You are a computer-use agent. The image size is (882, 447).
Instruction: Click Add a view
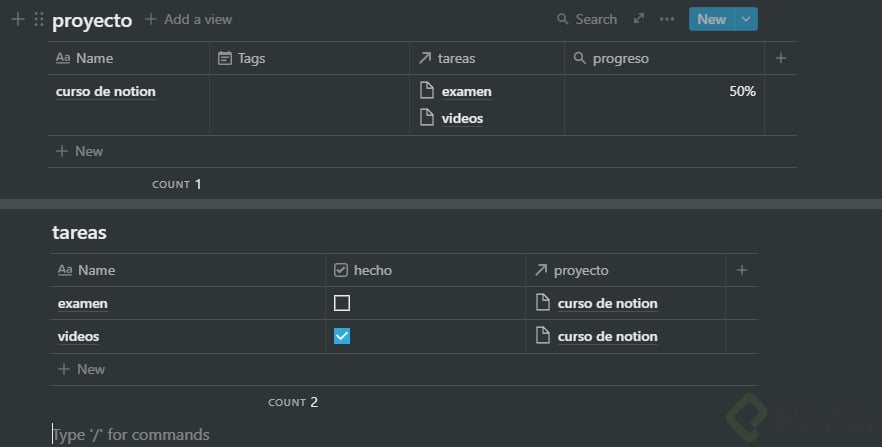pos(188,19)
